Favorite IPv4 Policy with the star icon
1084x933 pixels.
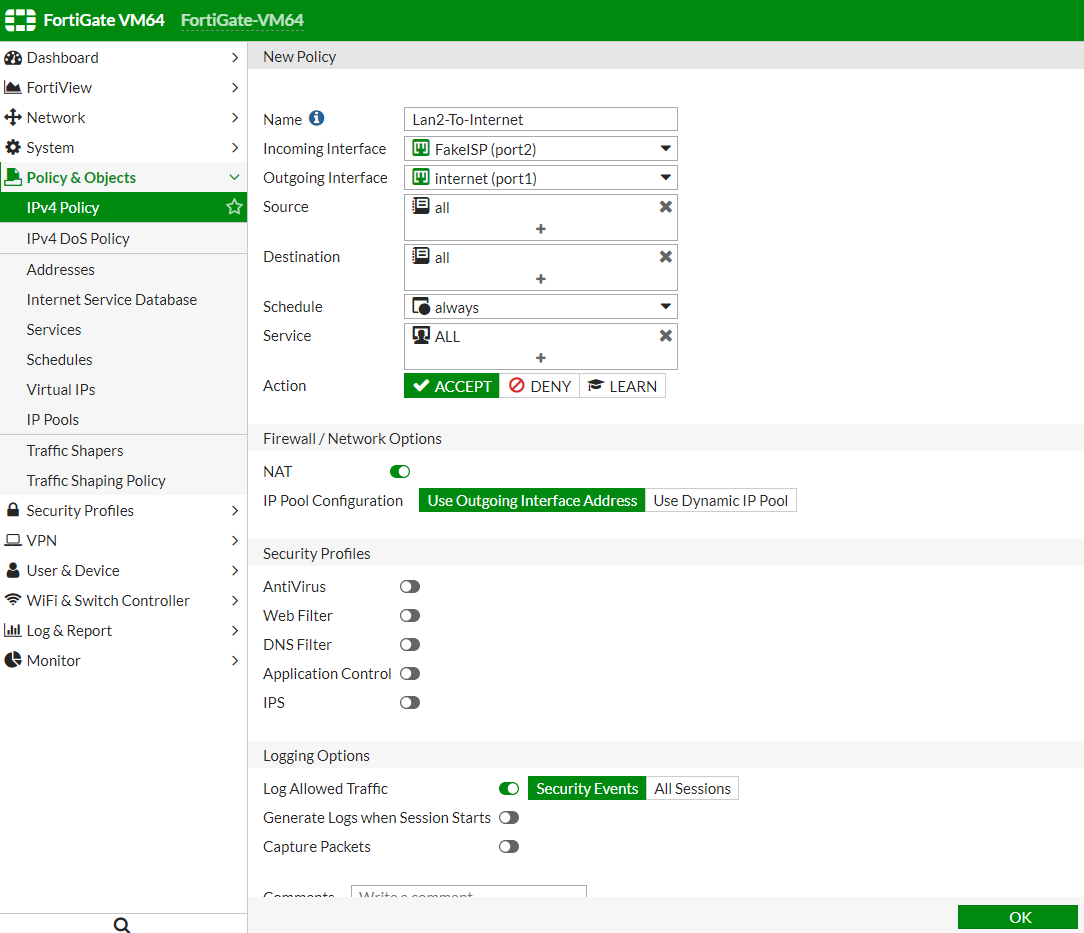pyautogui.click(x=234, y=207)
